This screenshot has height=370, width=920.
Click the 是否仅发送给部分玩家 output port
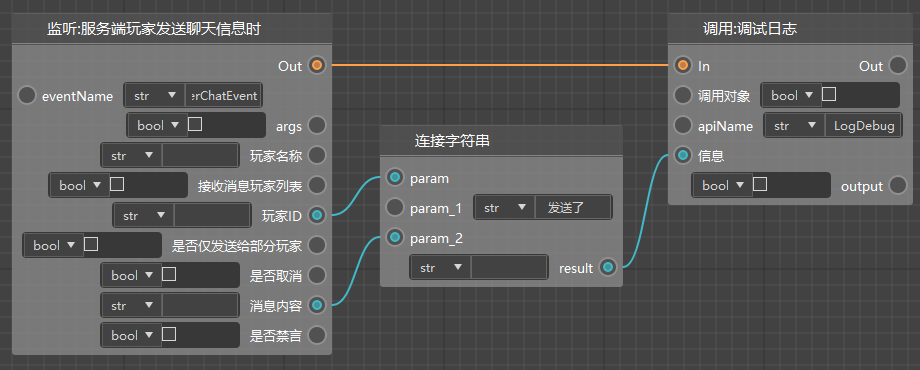coord(317,245)
